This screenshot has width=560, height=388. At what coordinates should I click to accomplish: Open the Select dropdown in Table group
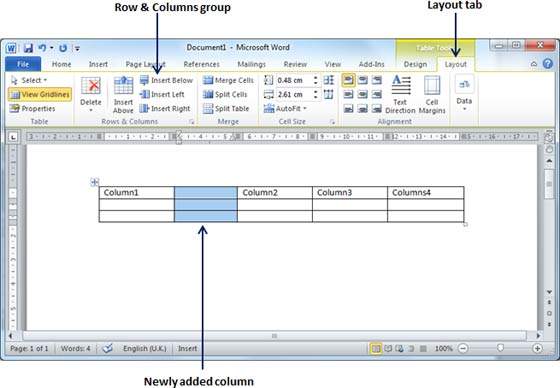coord(29,80)
